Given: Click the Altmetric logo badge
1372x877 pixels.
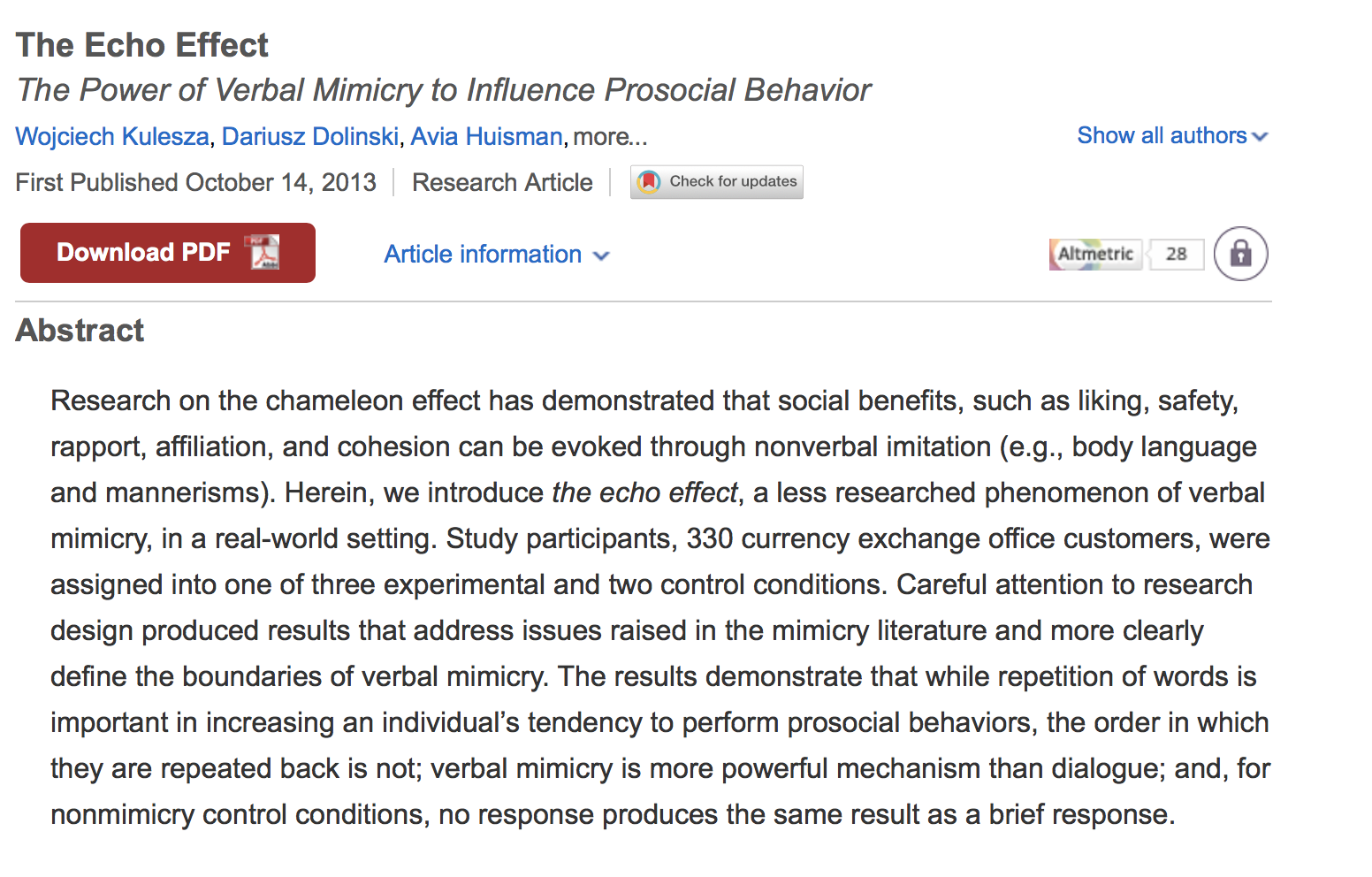Looking at the screenshot, I should click(x=1095, y=255).
